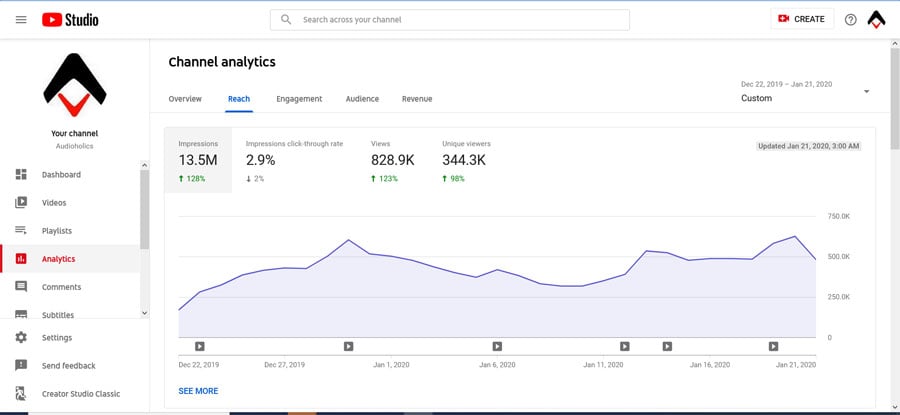Open Dashboard from the sidebar
The image size is (900, 415).
pos(61,175)
